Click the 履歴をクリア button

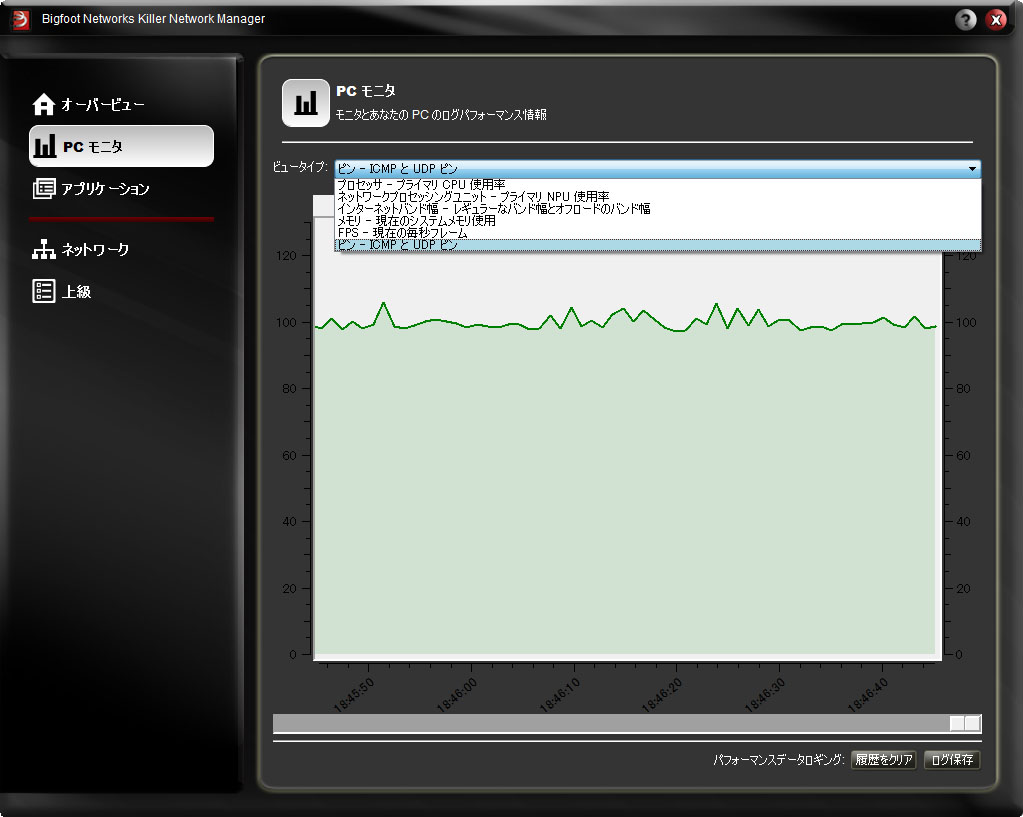pos(883,760)
